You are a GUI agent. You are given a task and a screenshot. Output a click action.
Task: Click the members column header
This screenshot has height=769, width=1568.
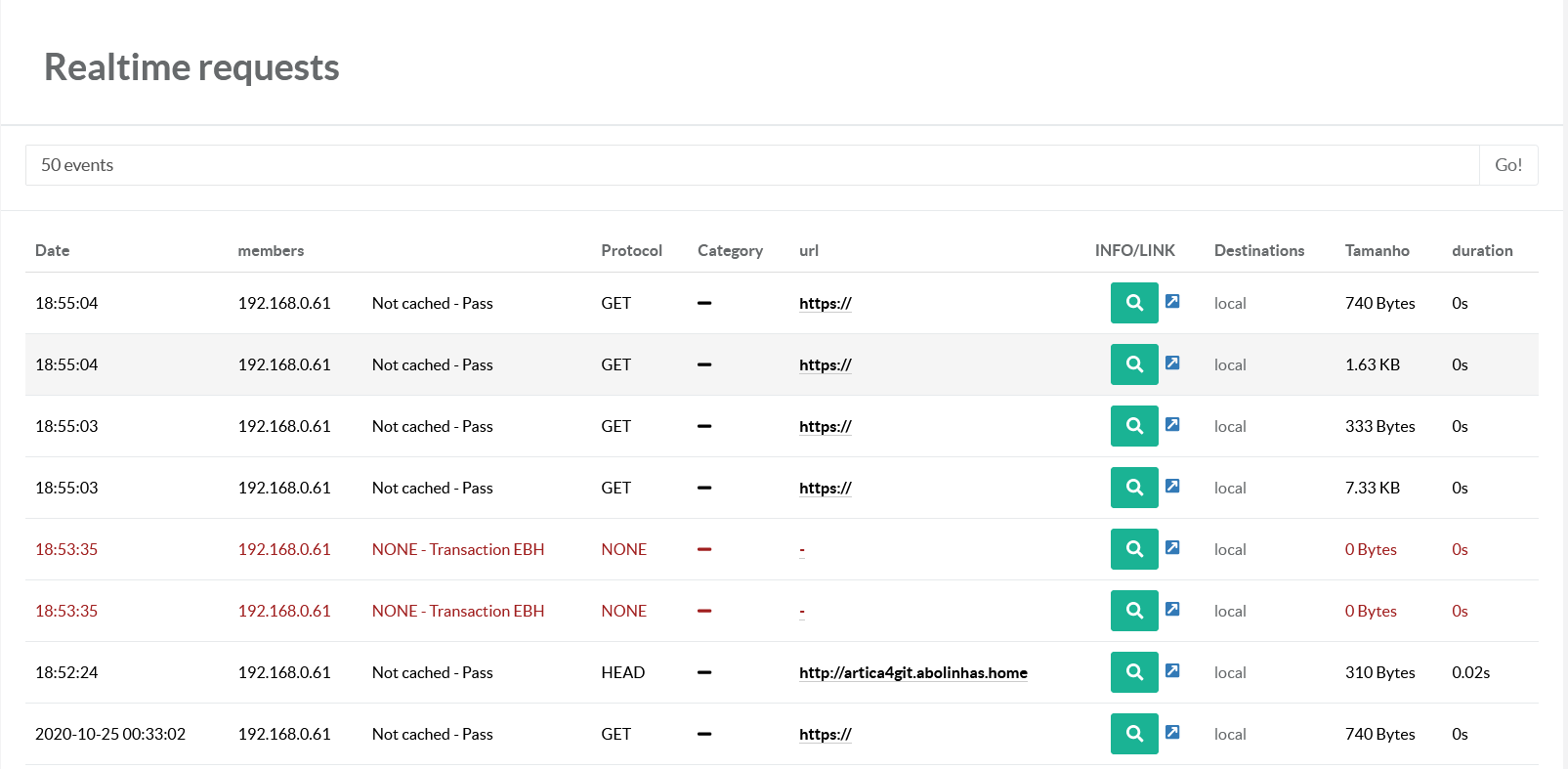(271, 250)
